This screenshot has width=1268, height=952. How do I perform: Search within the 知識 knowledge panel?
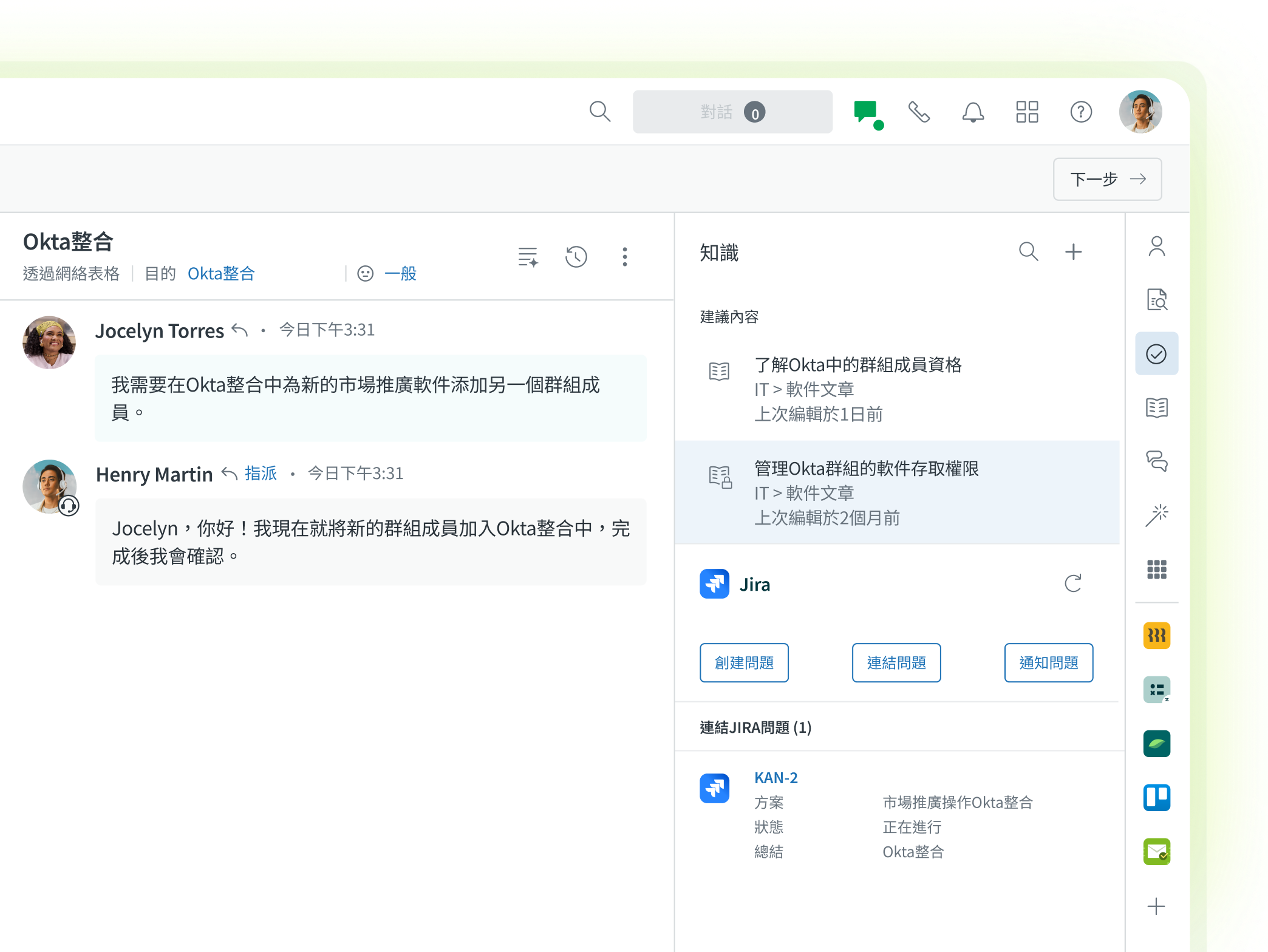point(1028,251)
